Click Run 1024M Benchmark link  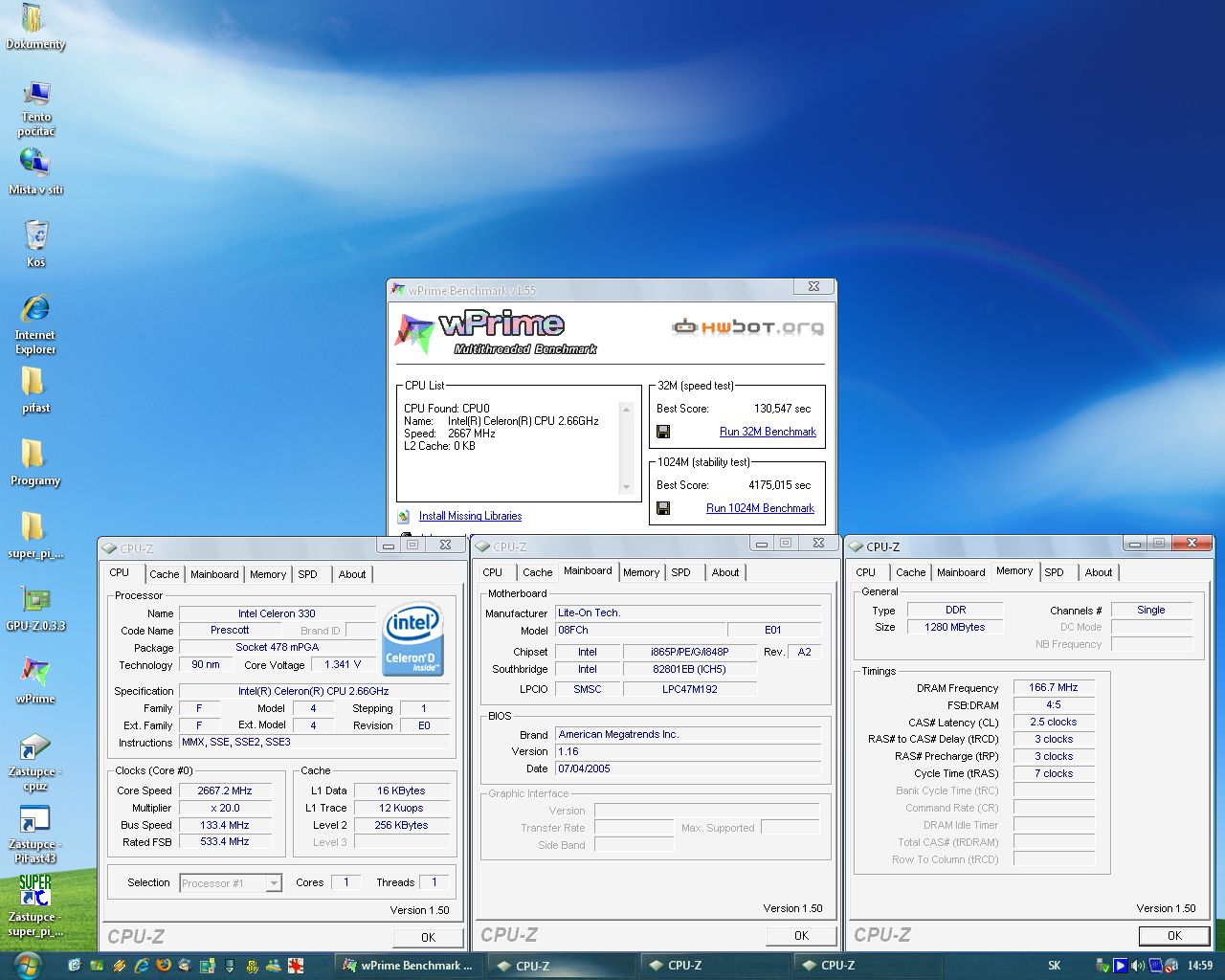click(760, 508)
